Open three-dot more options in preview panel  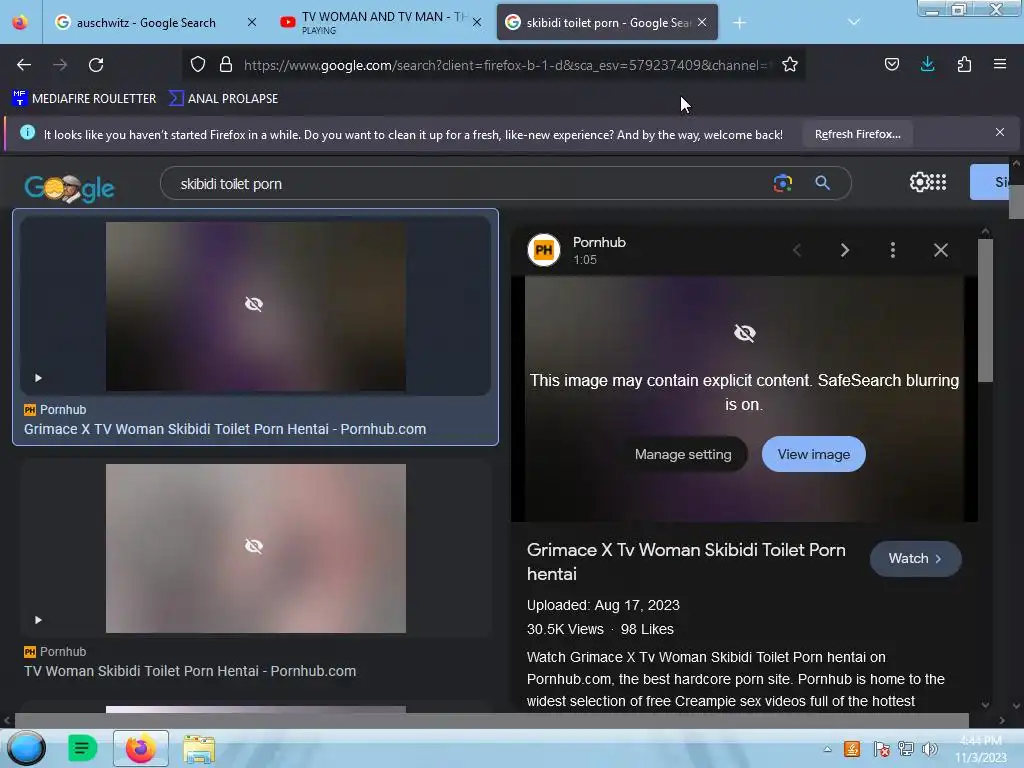pos(893,250)
